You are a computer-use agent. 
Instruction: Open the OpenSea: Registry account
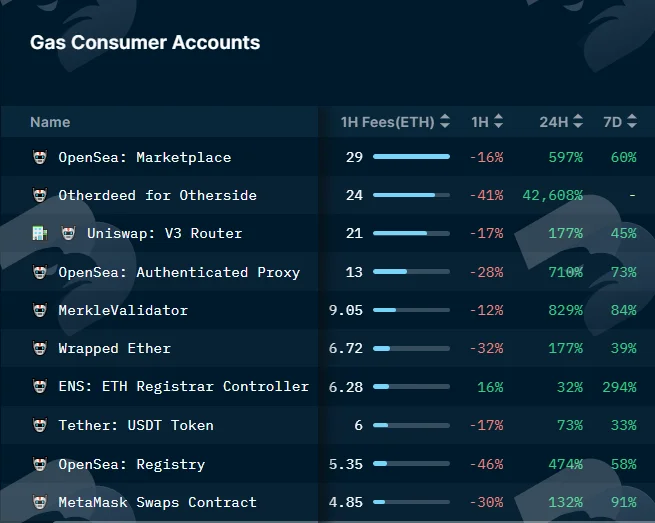point(132,464)
